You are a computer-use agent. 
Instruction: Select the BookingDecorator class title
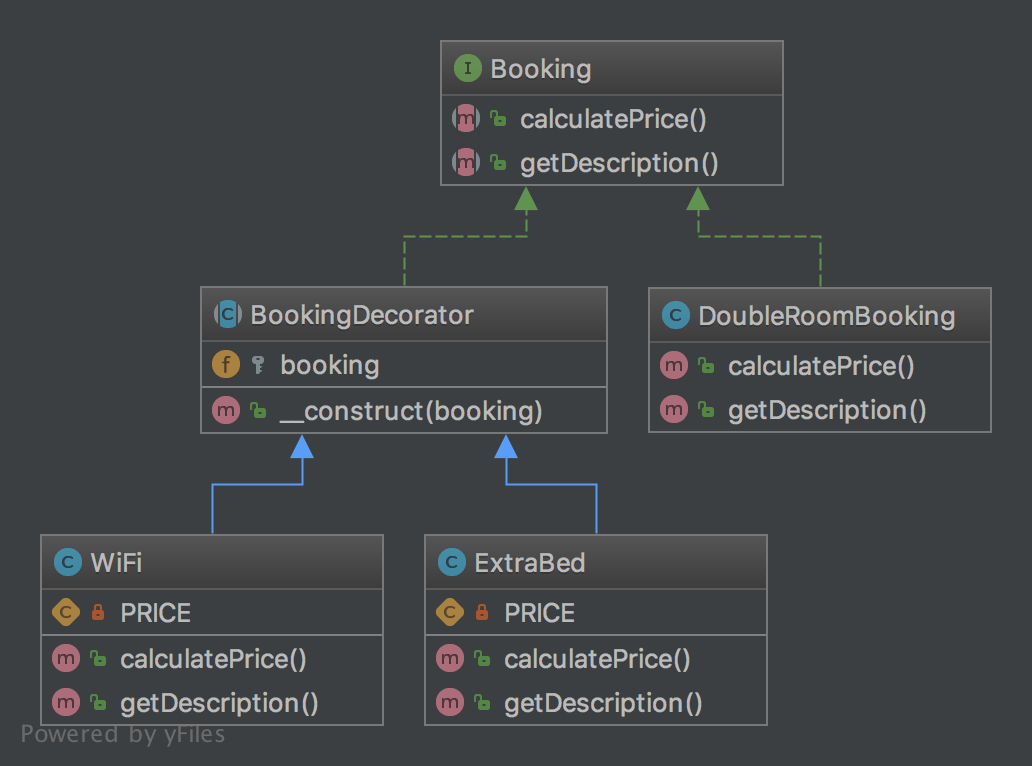(362, 316)
